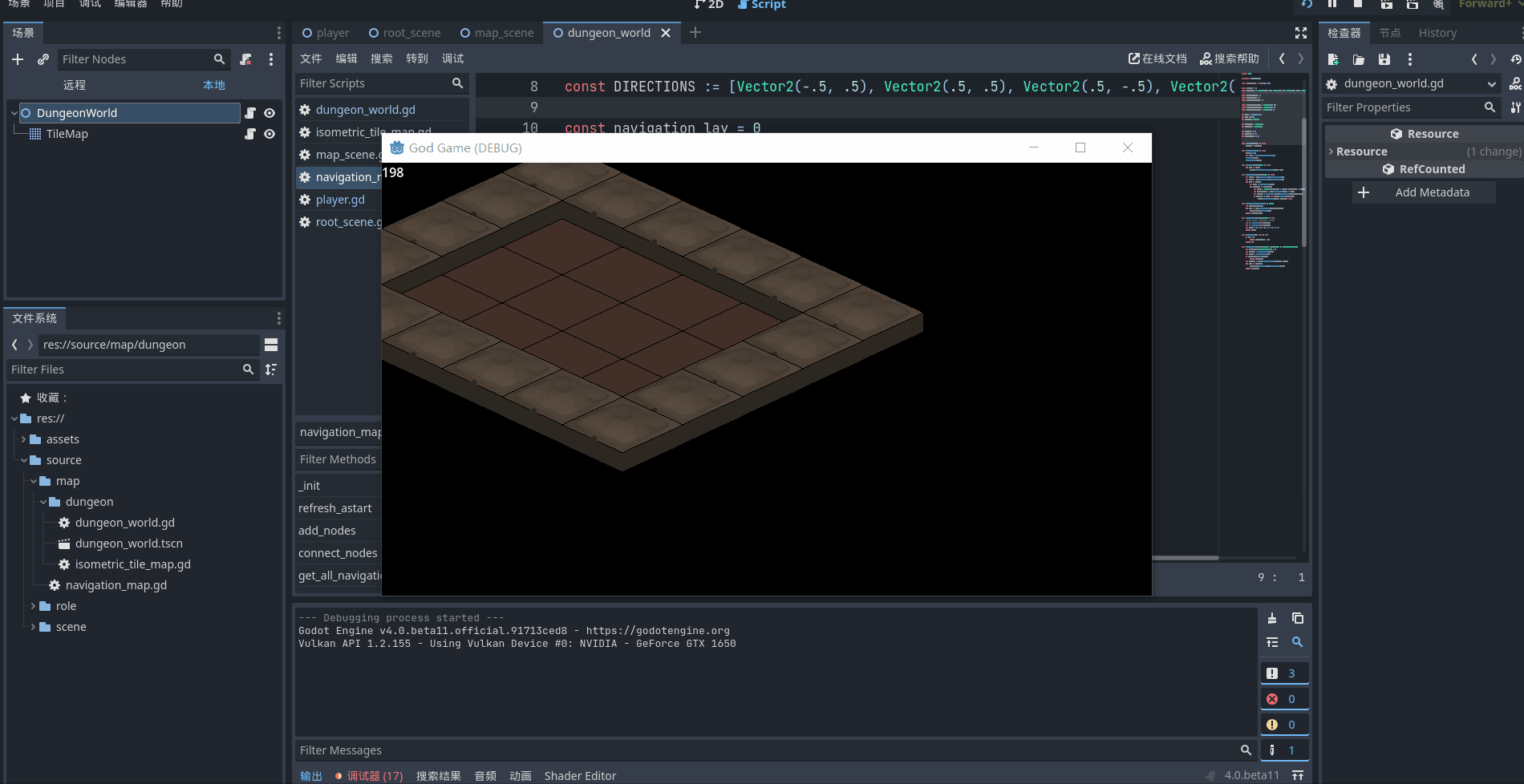Toggle distraction-free mode for the script editor
Viewport: 1524px width, 784px height.
[1300, 33]
